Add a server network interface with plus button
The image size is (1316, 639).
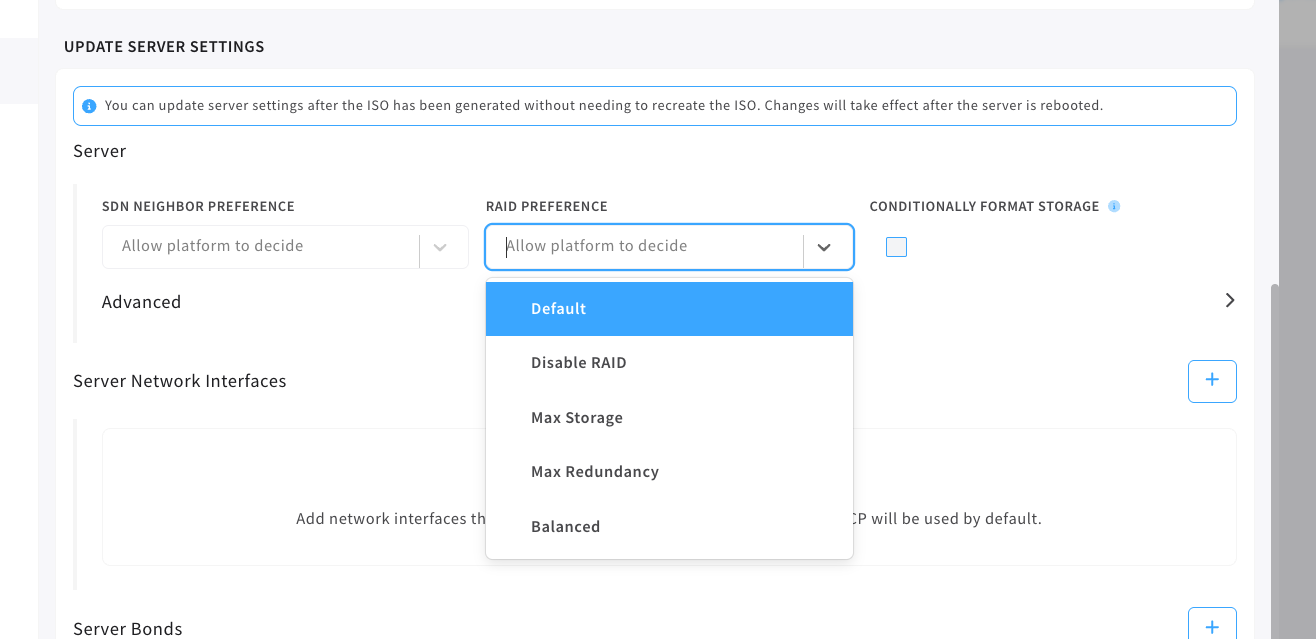click(x=1212, y=381)
